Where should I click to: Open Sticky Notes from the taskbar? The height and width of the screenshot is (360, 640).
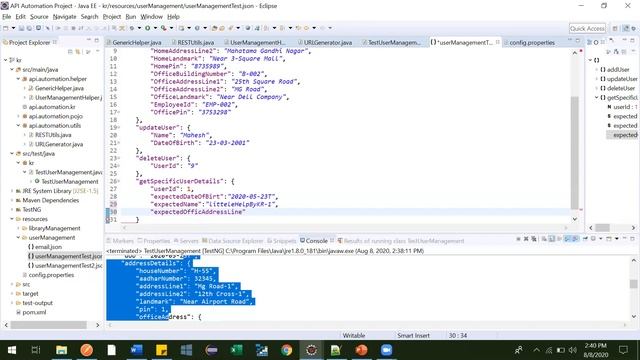(161, 350)
